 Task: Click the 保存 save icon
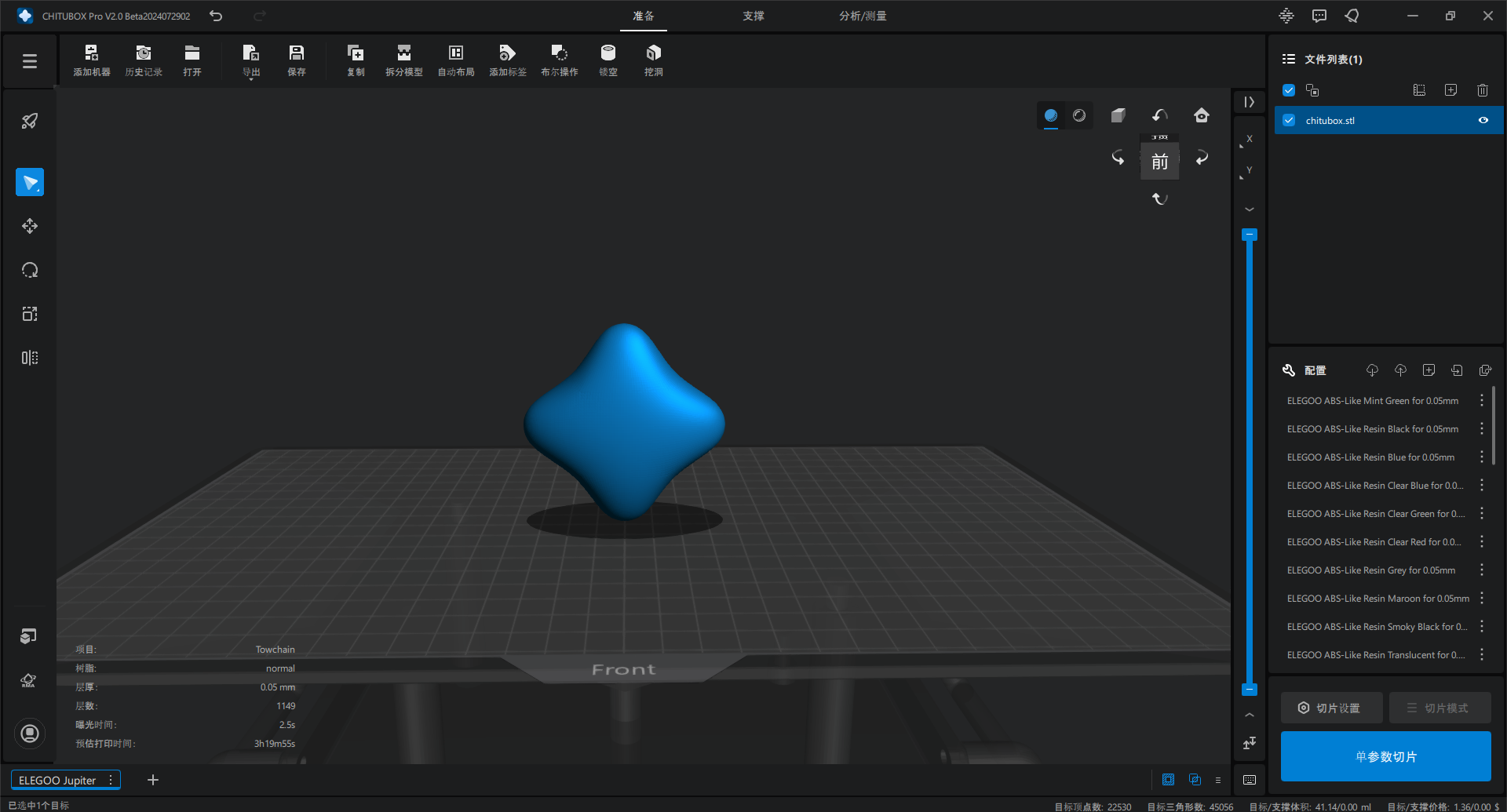click(297, 60)
